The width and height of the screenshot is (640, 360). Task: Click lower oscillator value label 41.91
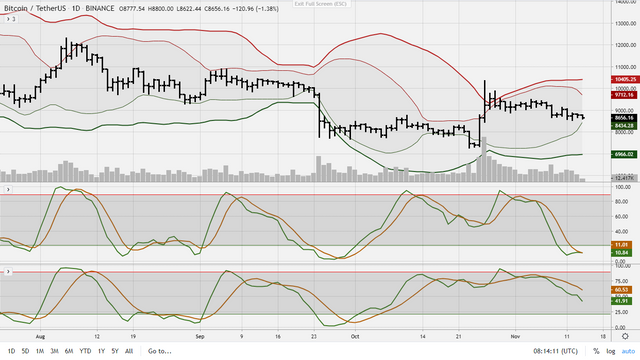pyautogui.click(x=621, y=301)
